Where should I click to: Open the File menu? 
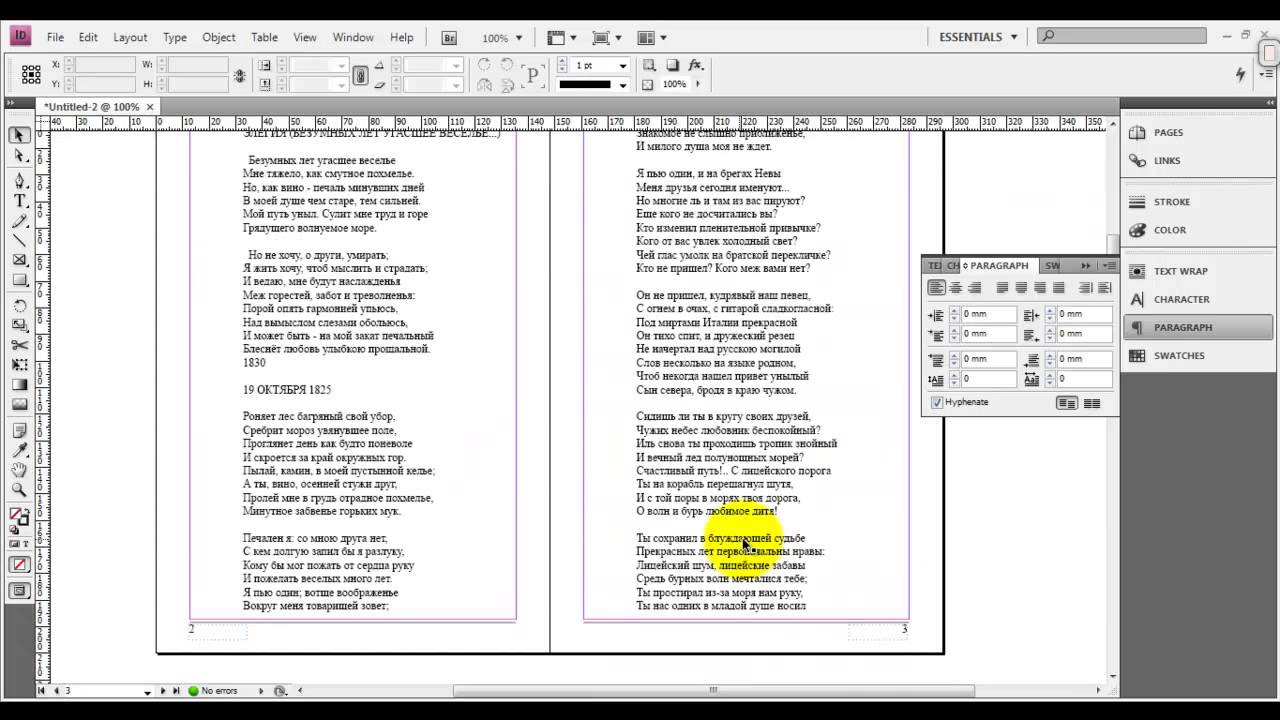coord(55,37)
